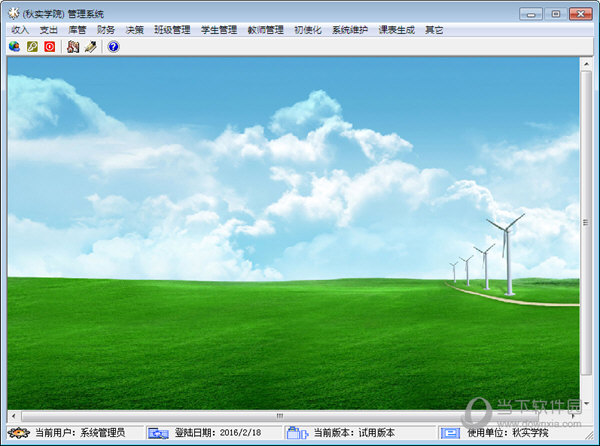Screen dimensions: 600x446
Task: Open the 学生管理 menu
Action: pos(219,30)
